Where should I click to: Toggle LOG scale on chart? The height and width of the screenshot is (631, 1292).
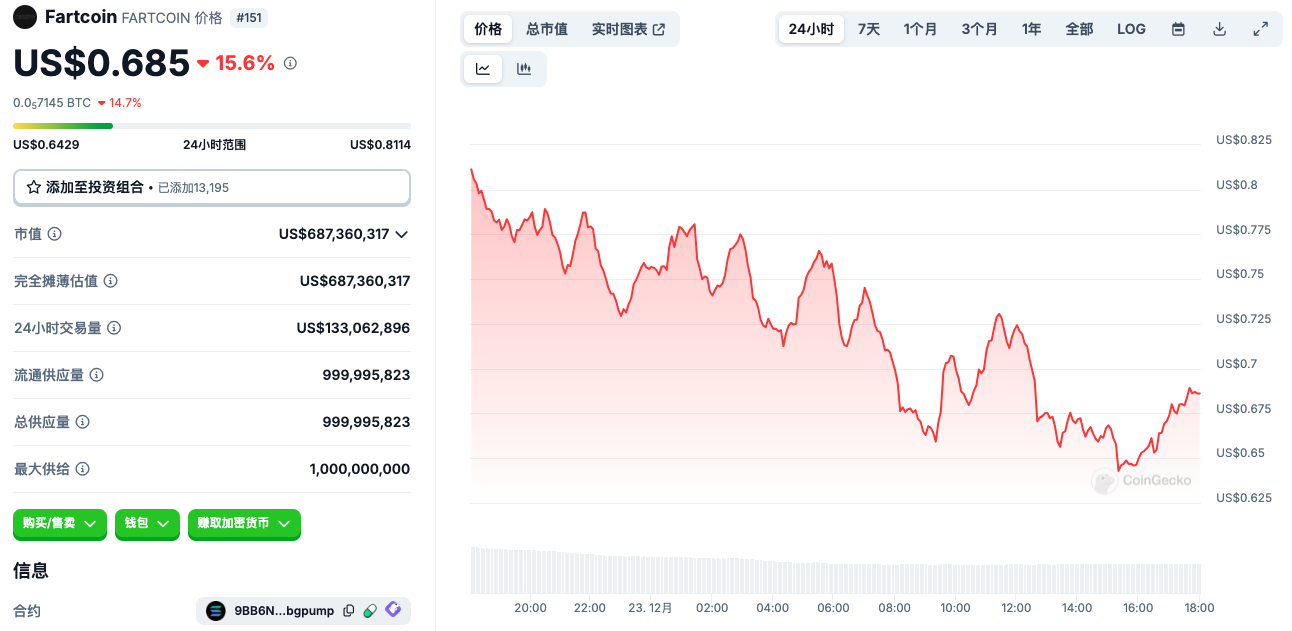coord(1131,29)
